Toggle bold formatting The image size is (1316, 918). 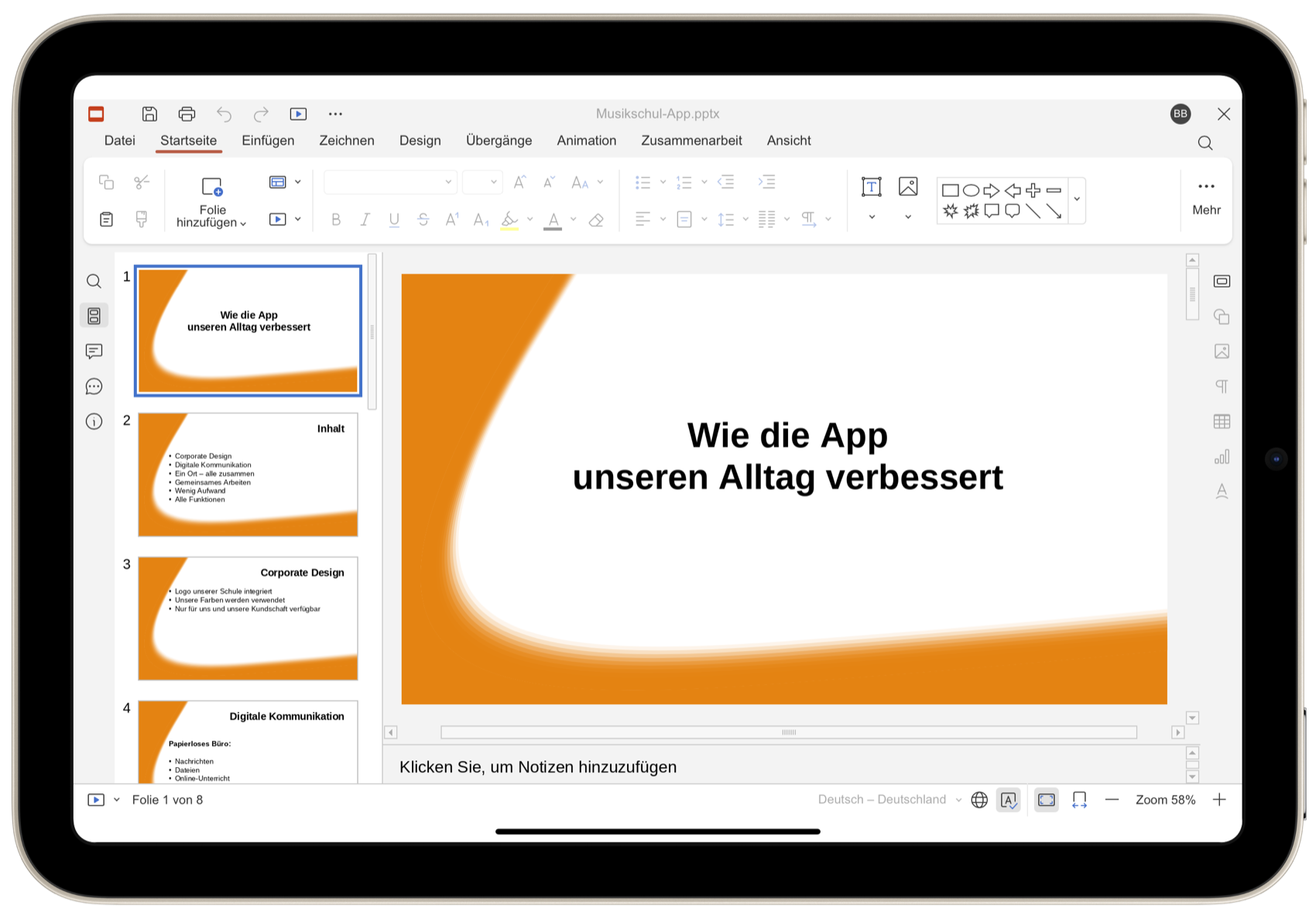[336, 220]
